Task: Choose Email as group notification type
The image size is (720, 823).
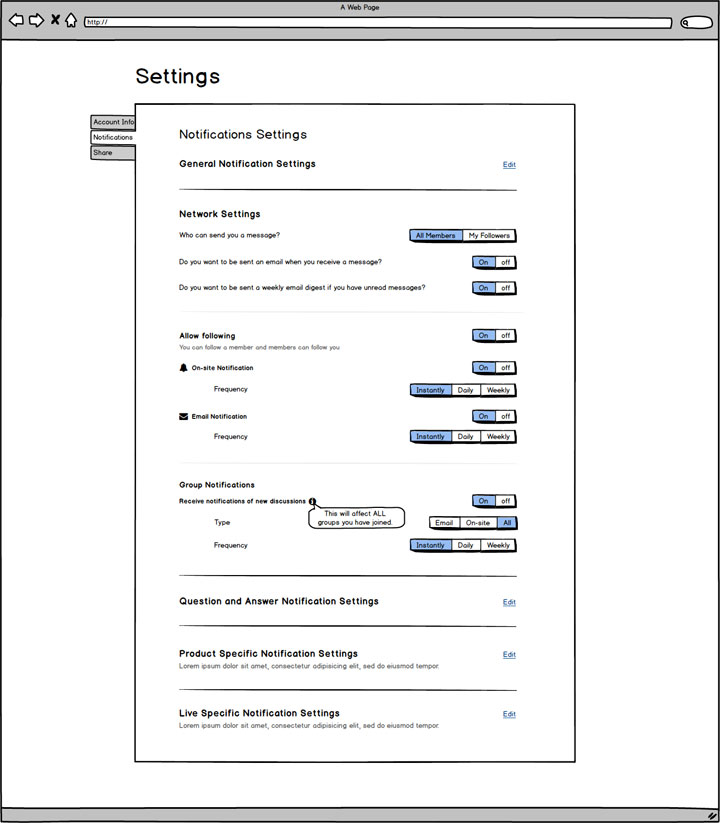Action: click(x=444, y=523)
